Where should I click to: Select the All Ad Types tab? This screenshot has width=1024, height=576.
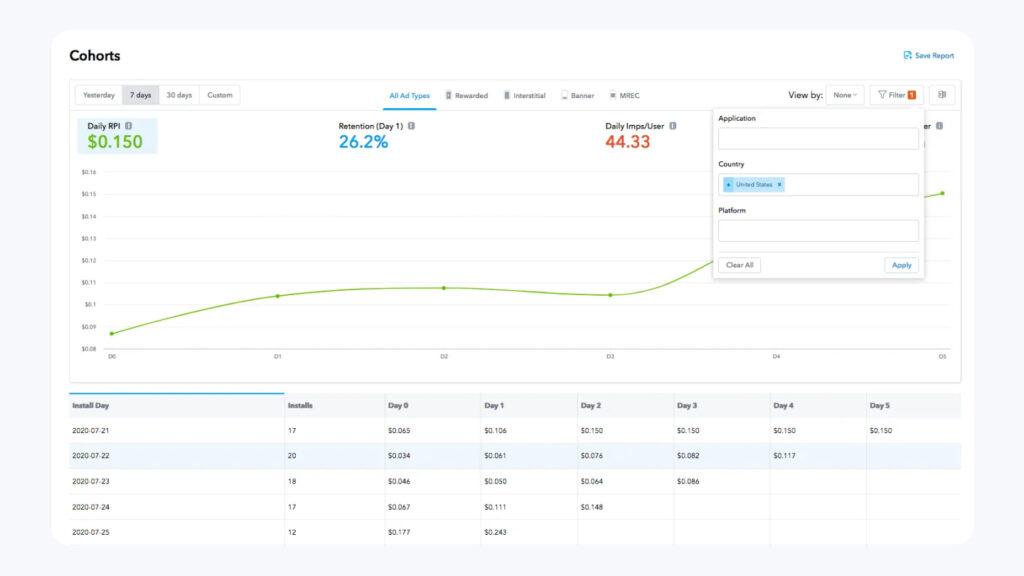point(409,96)
